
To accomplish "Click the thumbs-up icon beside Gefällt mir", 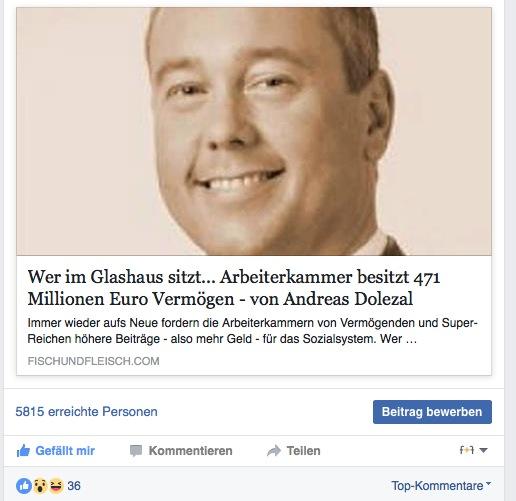I will [23, 451].
